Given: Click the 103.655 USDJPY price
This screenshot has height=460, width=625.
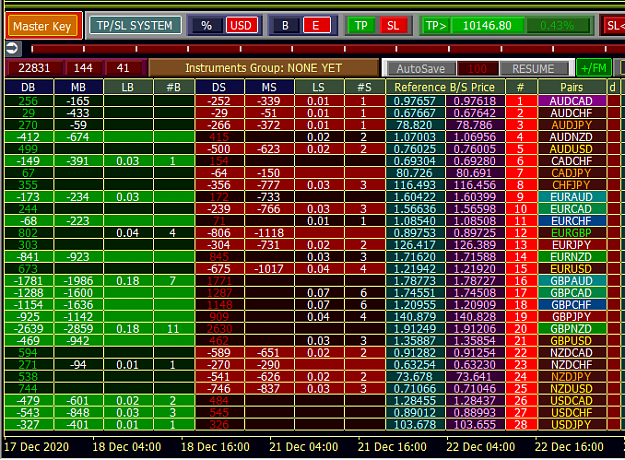Looking at the screenshot, I should coord(475,424).
